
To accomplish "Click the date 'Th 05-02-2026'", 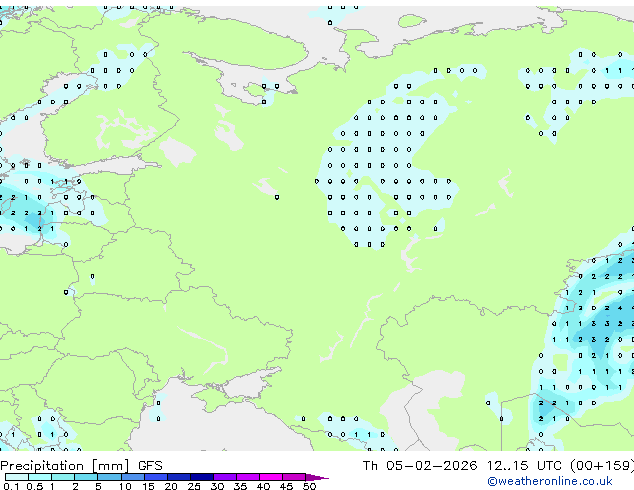I will click(x=420, y=466).
